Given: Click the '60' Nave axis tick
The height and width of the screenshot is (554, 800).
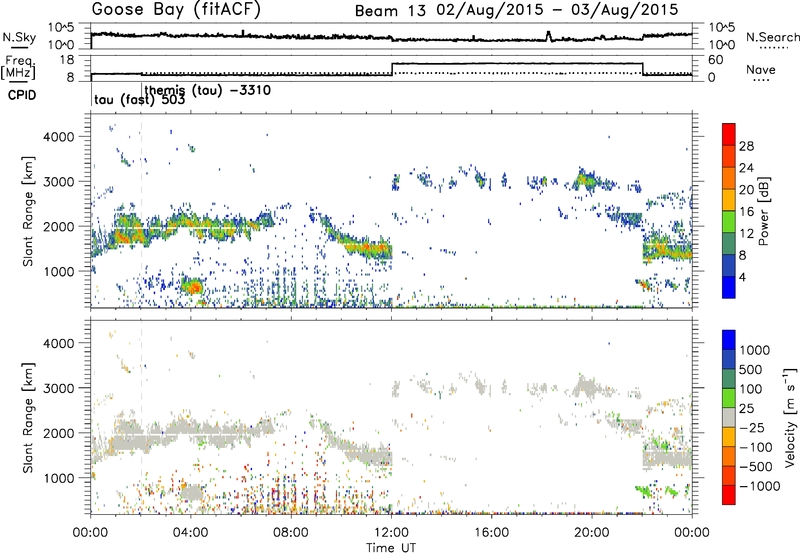Looking at the screenshot, I should pyautogui.click(x=716, y=60).
